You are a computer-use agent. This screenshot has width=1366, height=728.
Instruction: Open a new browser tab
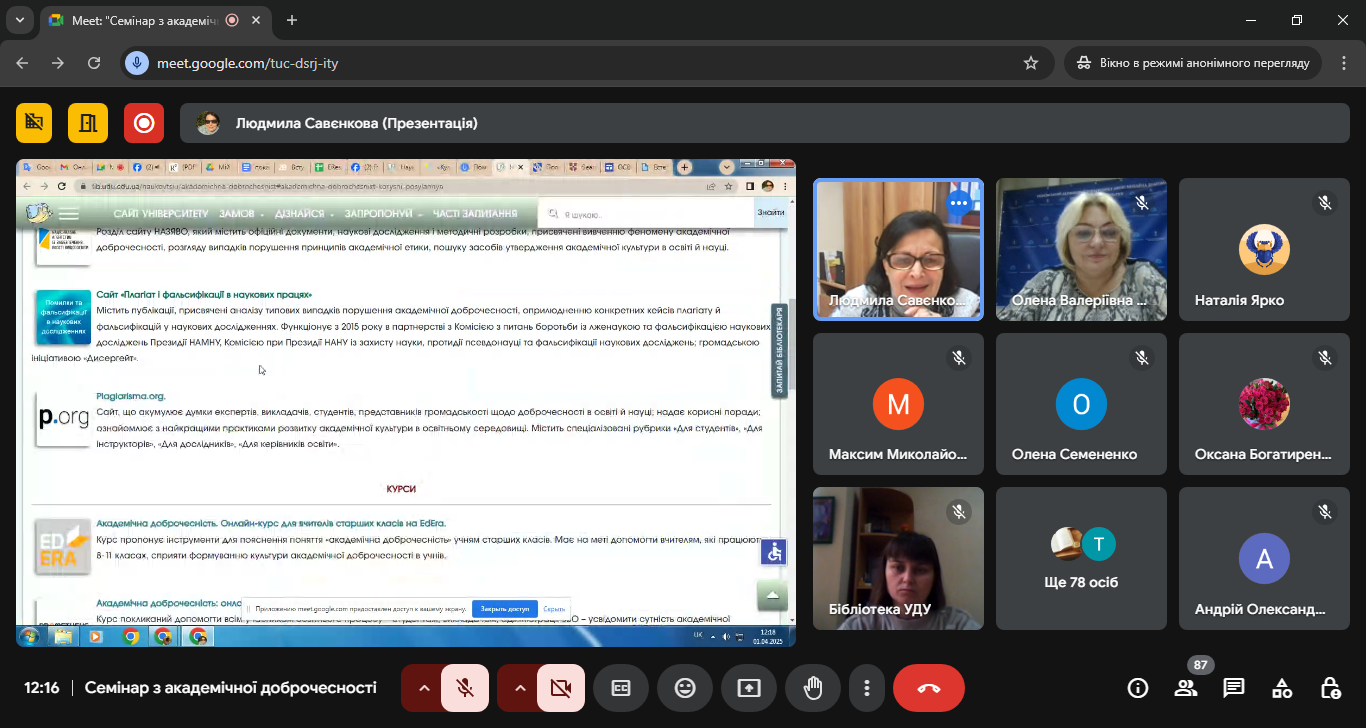292,20
